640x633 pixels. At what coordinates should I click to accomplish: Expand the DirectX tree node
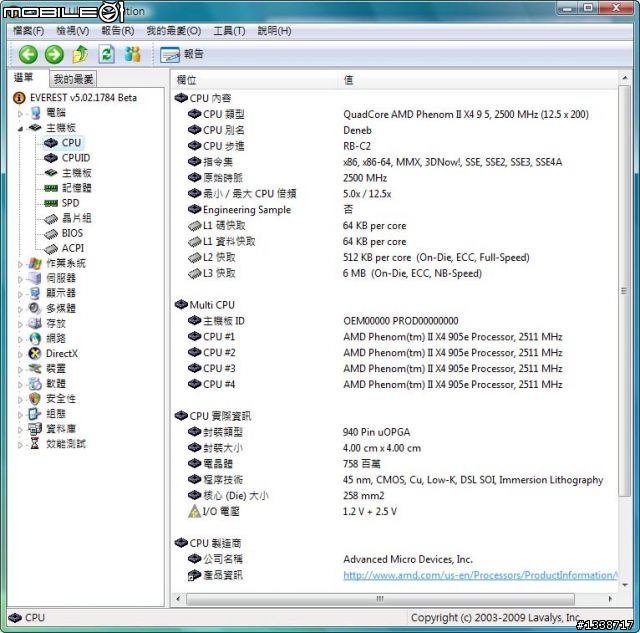pyautogui.click(x=20, y=354)
